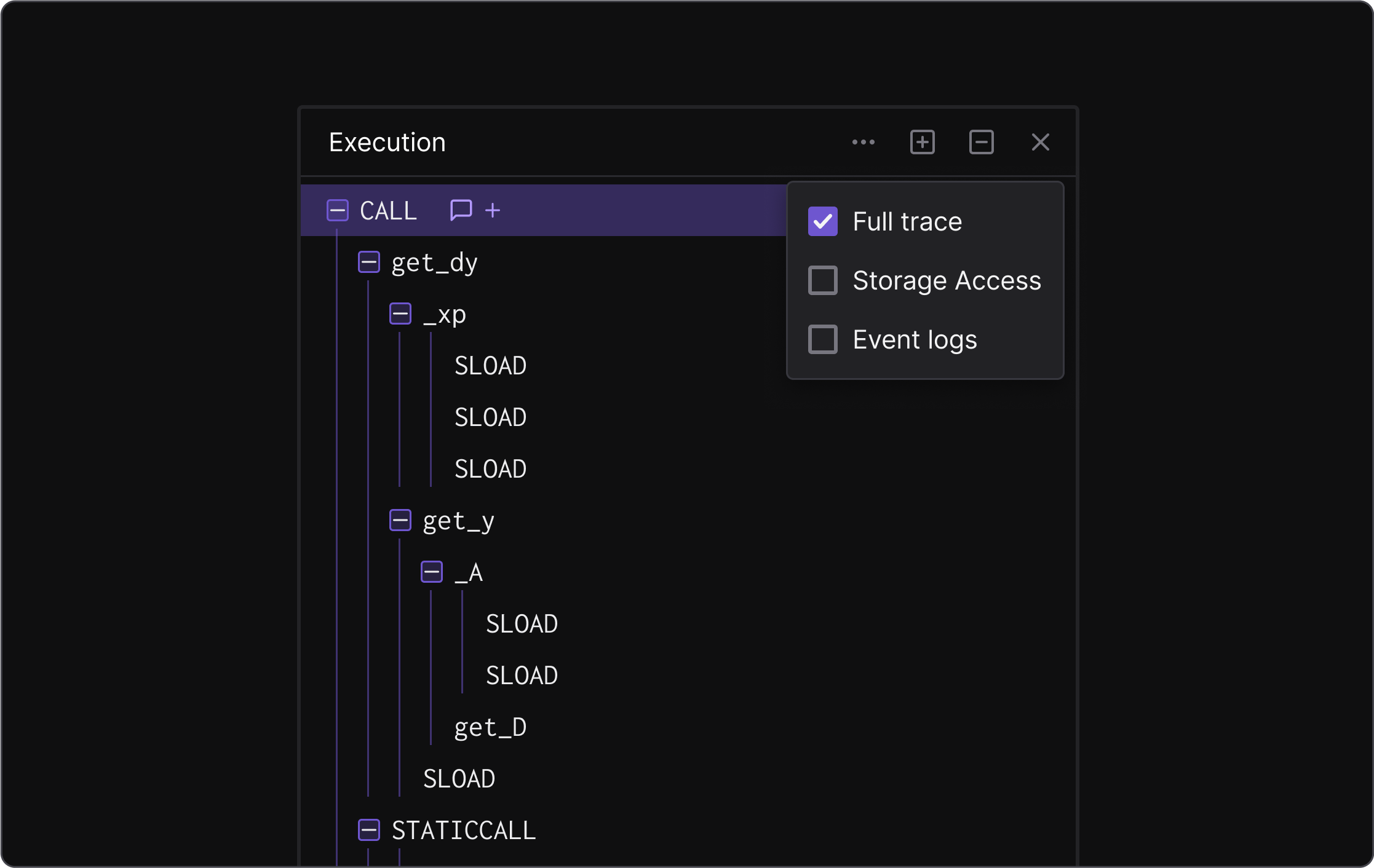
Task: Uncheck the Full trace checkbox
Action: pos(822,221)
